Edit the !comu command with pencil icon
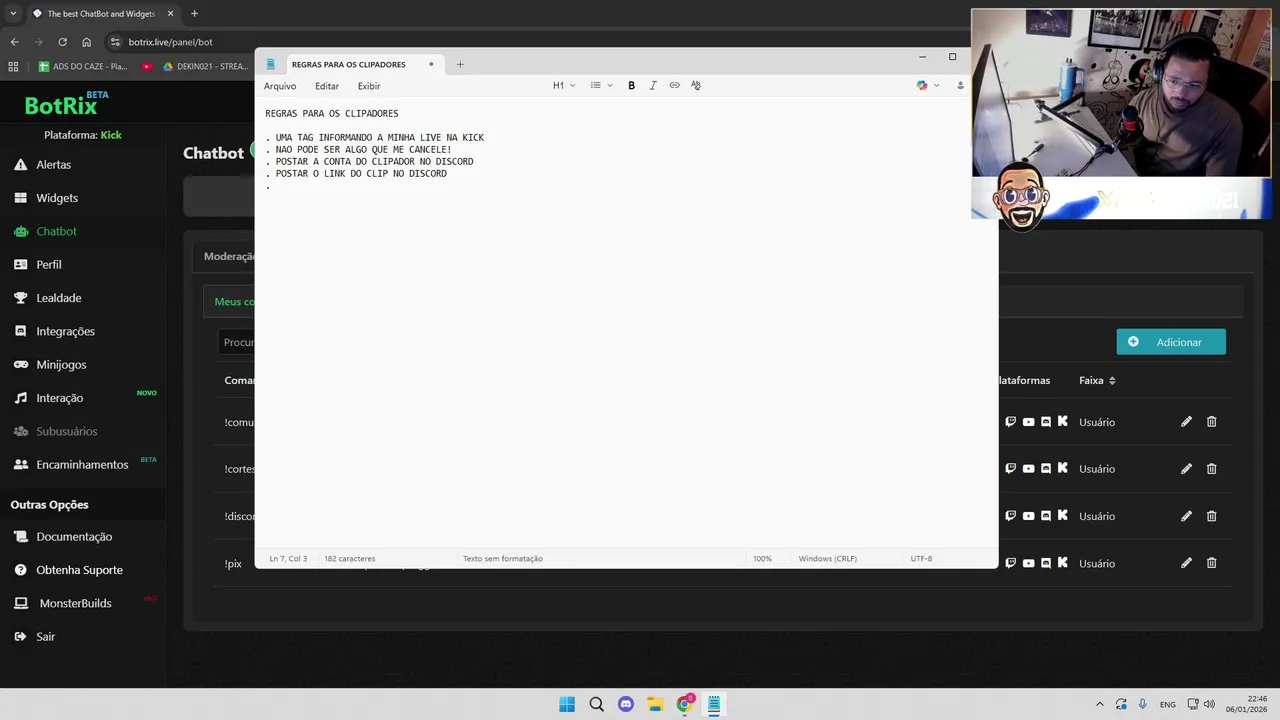This screenshot has width=1280, height=720. [1186, 422]
